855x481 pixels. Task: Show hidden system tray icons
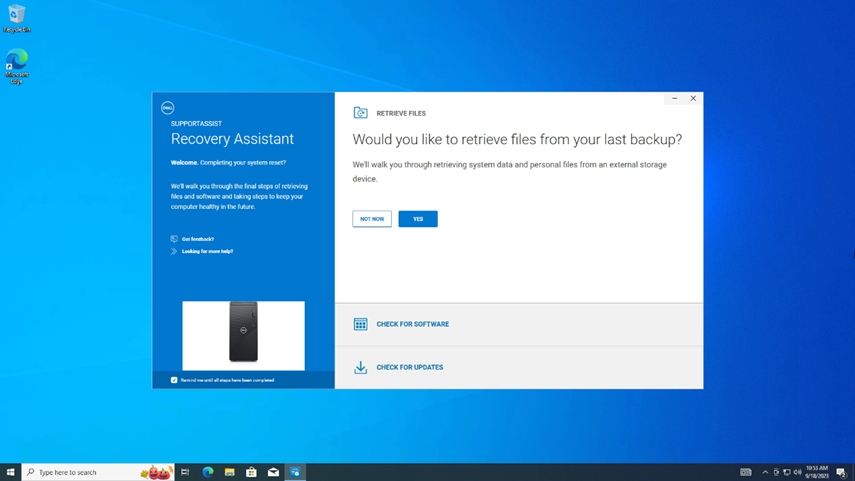coord(765,472)
